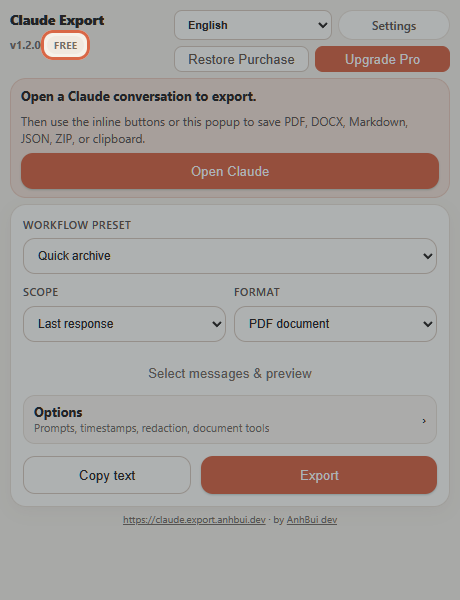Open the Settings button
Image resolution: width=460 pixels, height=600 pixels.
[x=394, y=26]
